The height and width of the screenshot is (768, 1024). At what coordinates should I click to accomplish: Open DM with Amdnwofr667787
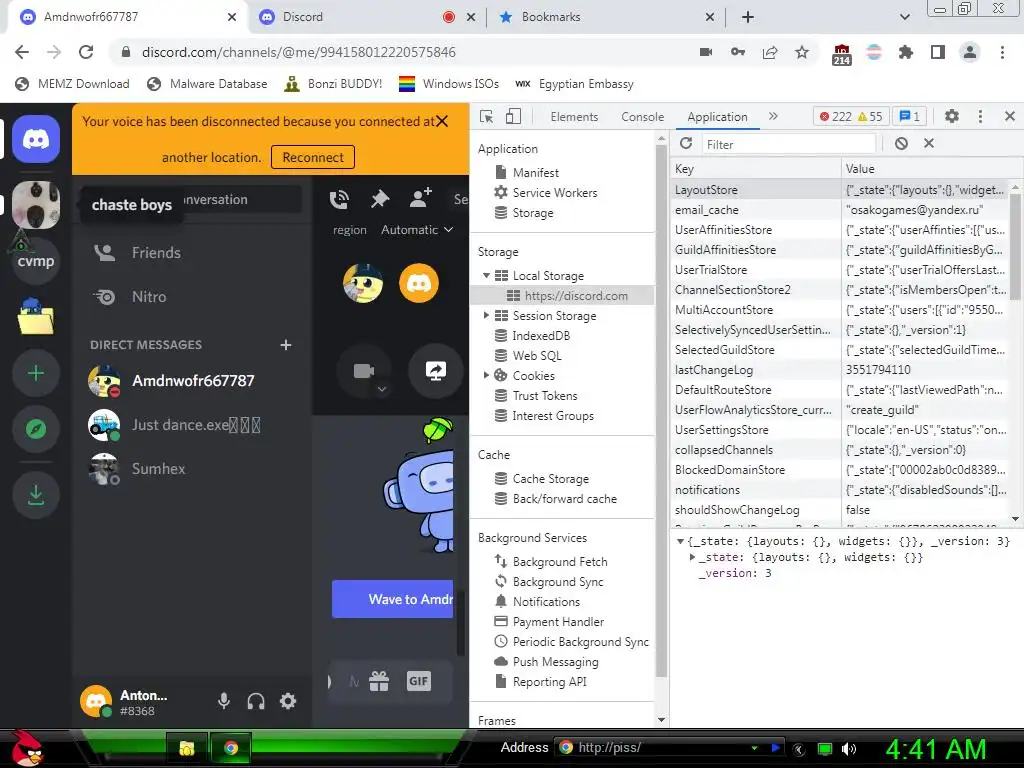point(192,381)
